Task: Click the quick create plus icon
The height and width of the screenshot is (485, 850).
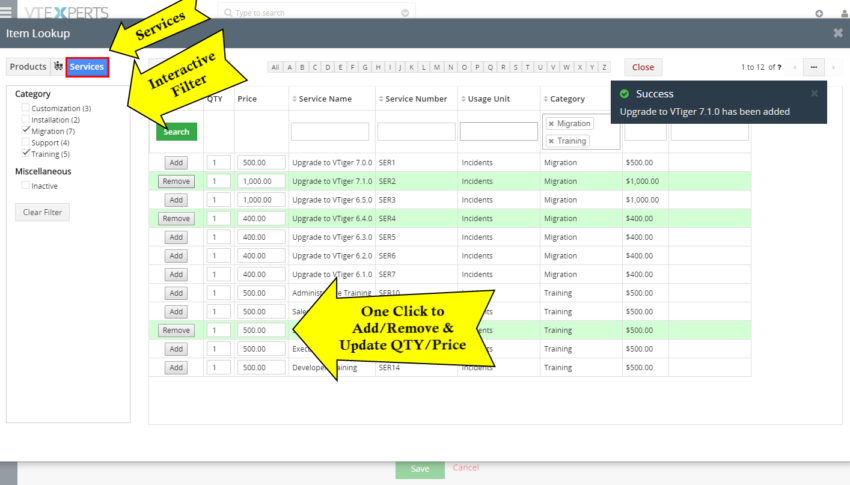Action: tap(819, 13)
